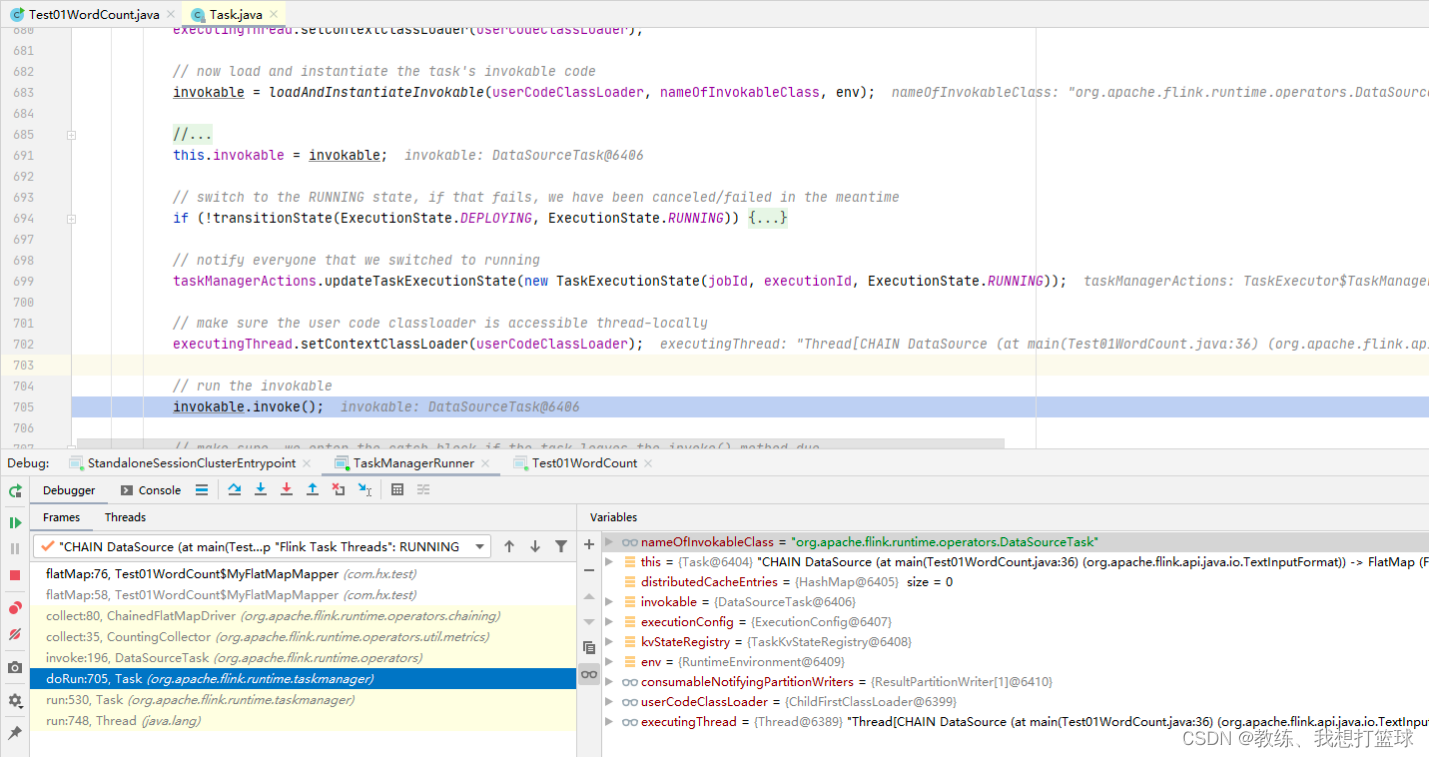Remove the selected watch
Image resolution: width=1429 pixels, height=757 pixels.
point(589,570)
